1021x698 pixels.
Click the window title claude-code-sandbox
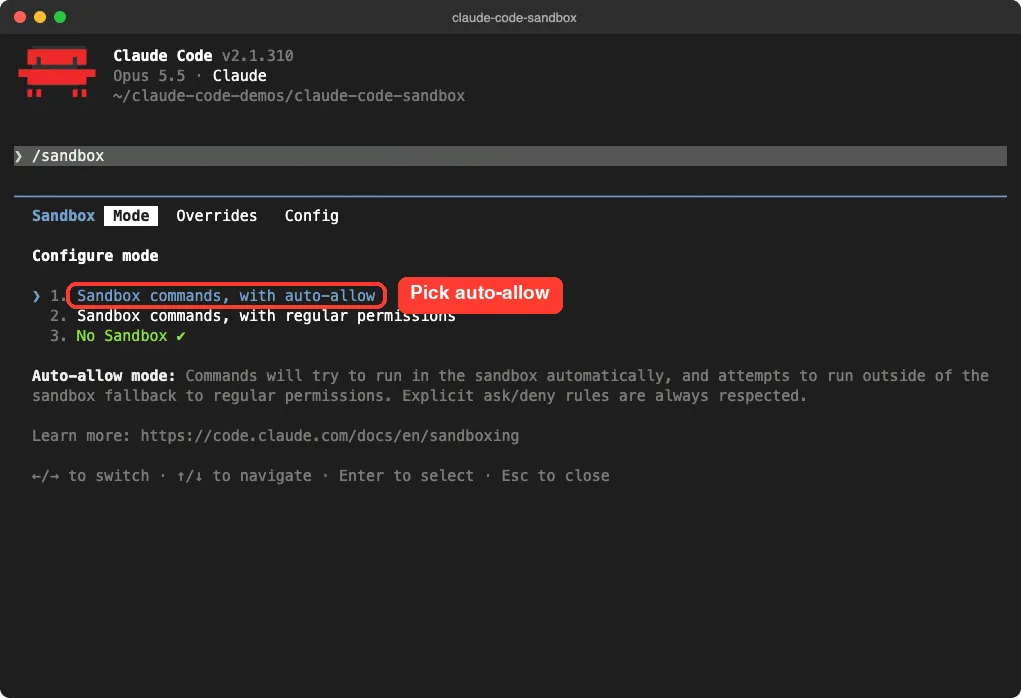click(514, 18)
